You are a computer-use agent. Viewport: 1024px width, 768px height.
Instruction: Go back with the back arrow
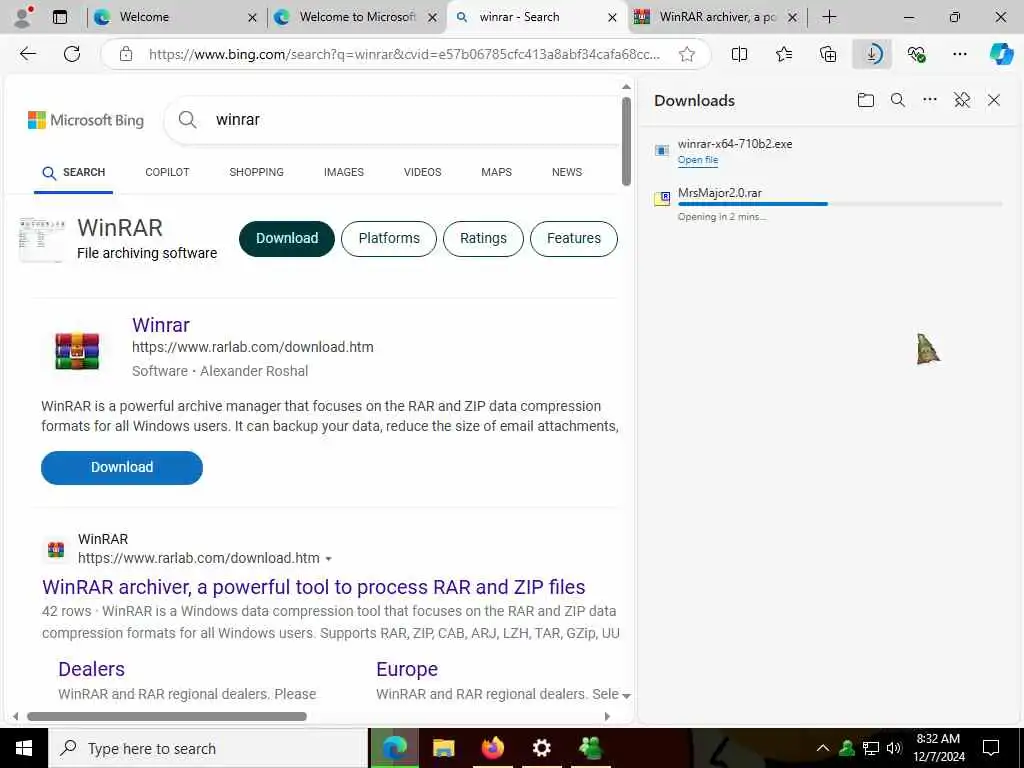point(27,54)
